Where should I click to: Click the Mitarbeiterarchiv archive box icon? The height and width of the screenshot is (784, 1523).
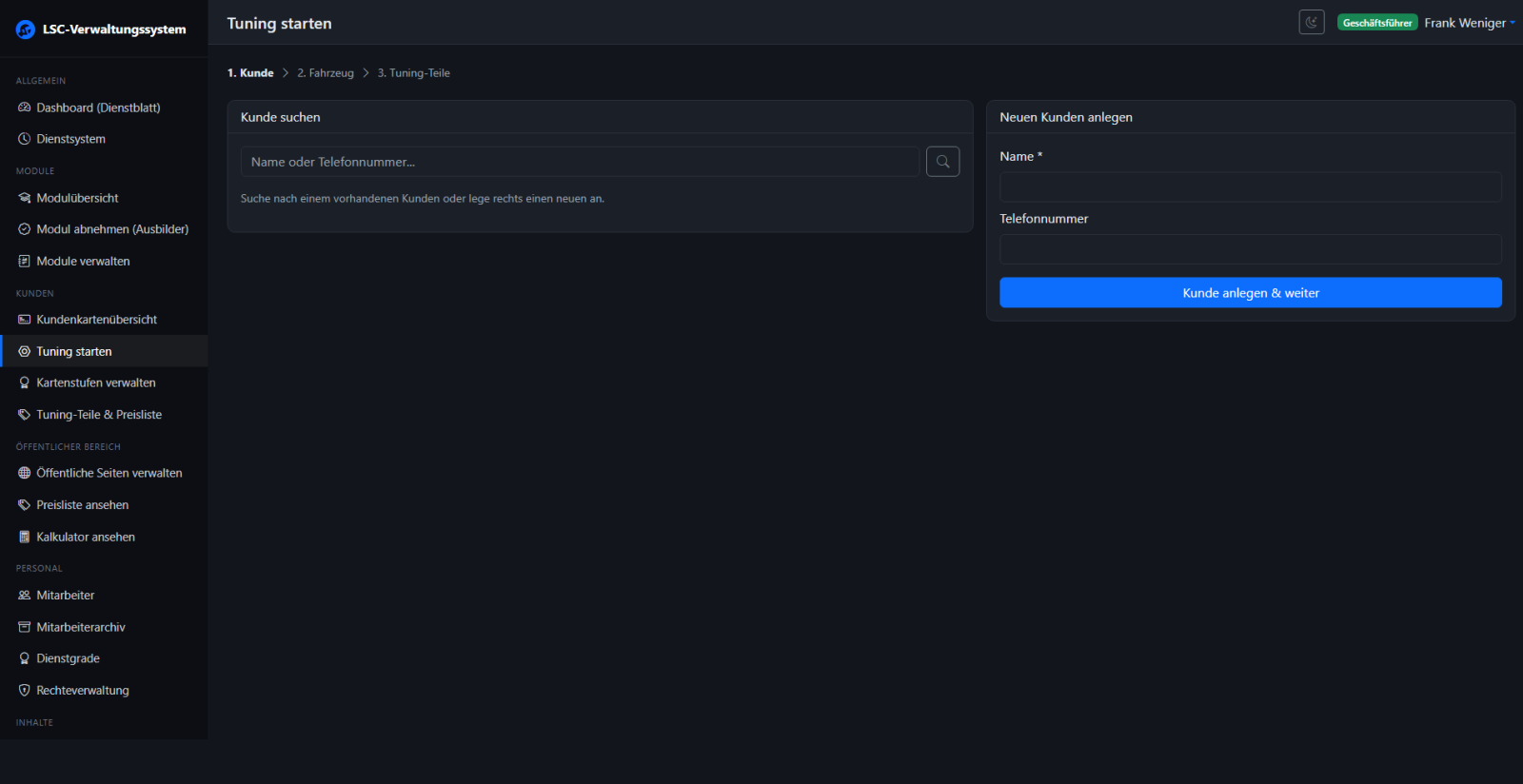click(25, 627)
